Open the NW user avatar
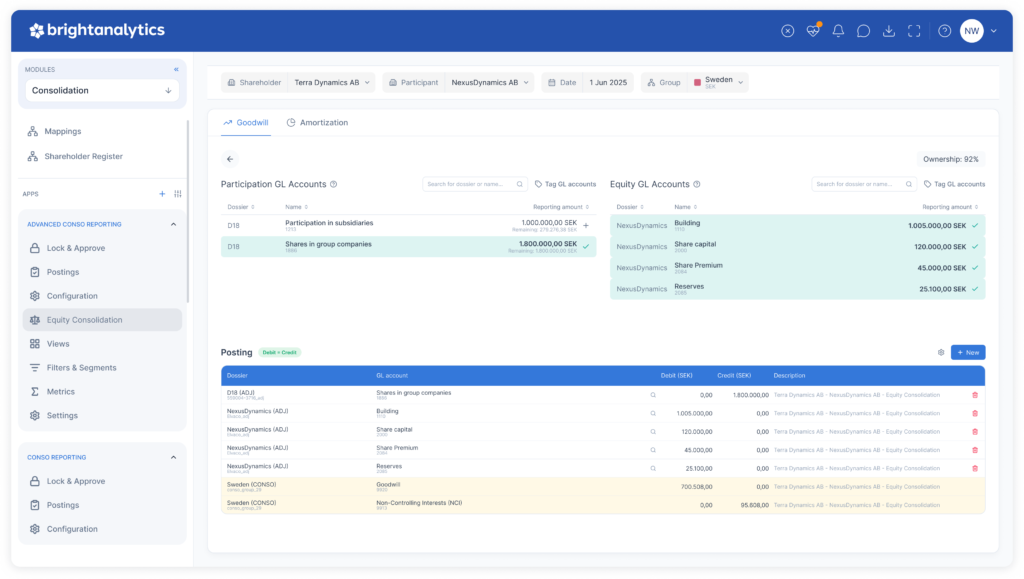 point(972,31)
